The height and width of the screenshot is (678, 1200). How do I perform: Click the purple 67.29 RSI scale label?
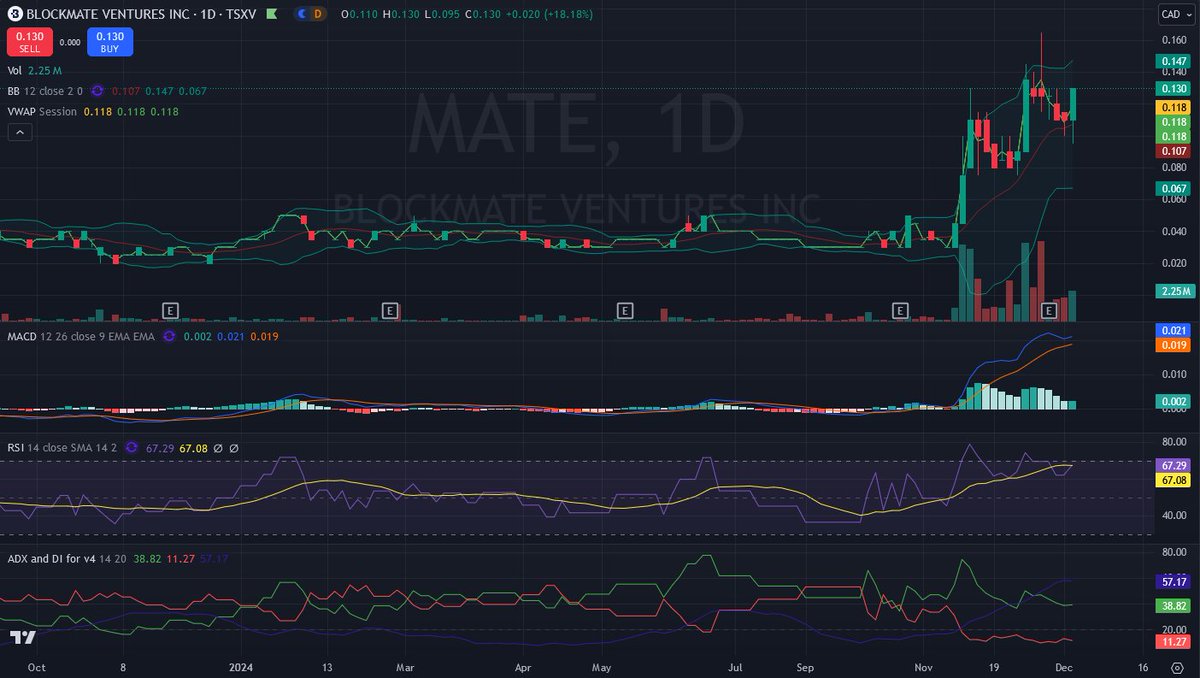click(x=1173, y=466)
